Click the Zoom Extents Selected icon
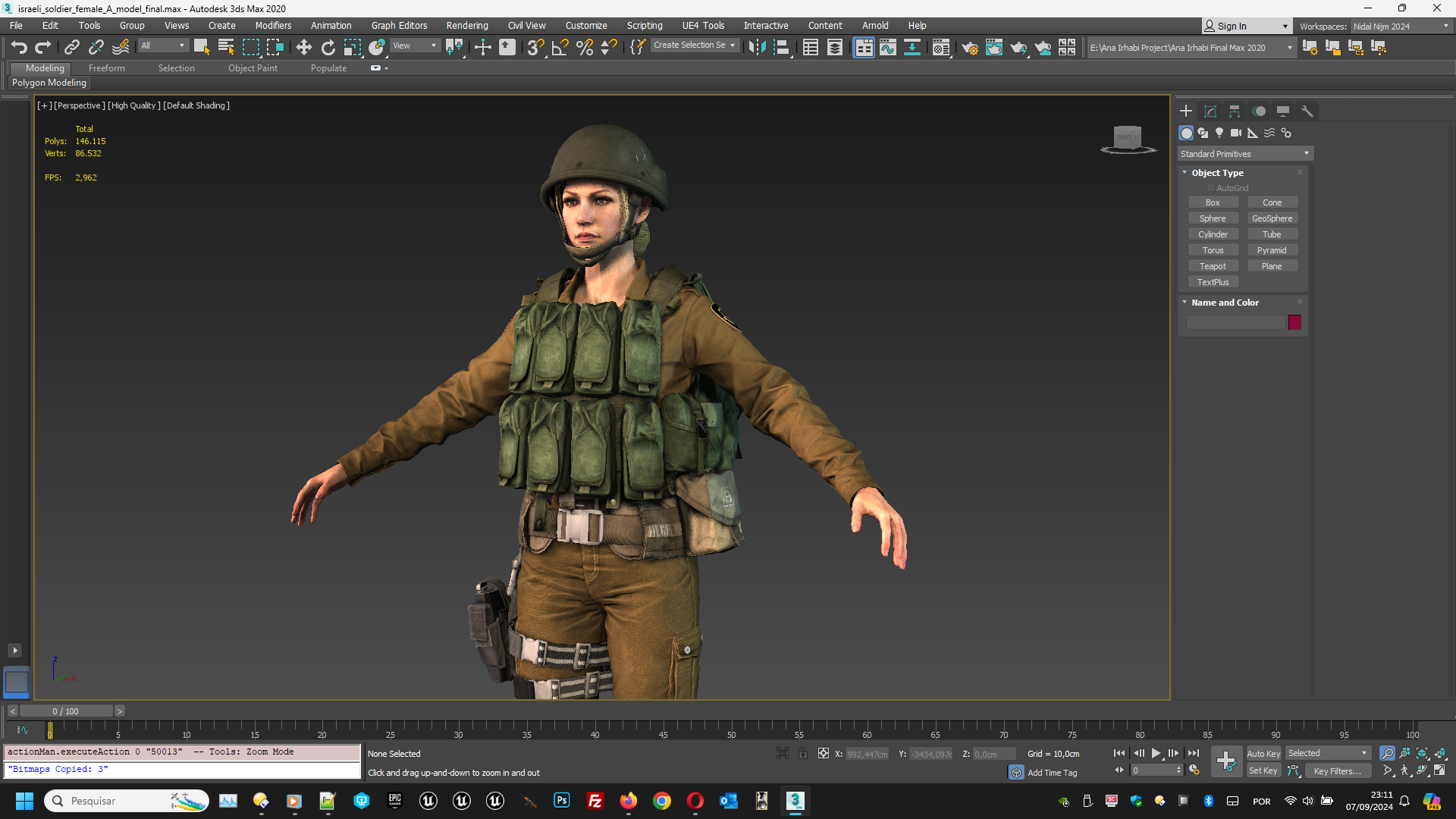1456x819 pixels. point(1423,753)
